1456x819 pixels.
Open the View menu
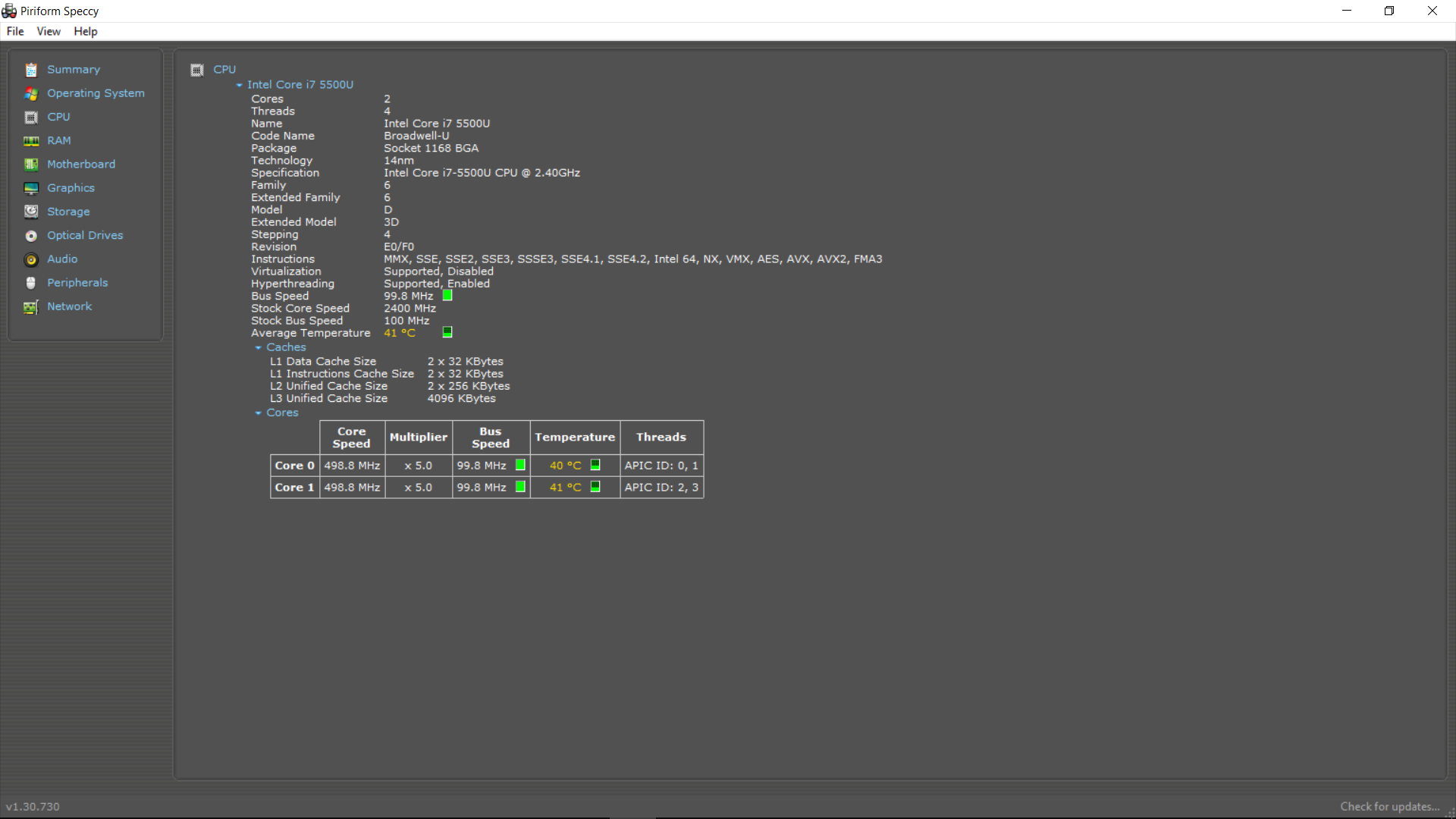coord(49,31)
